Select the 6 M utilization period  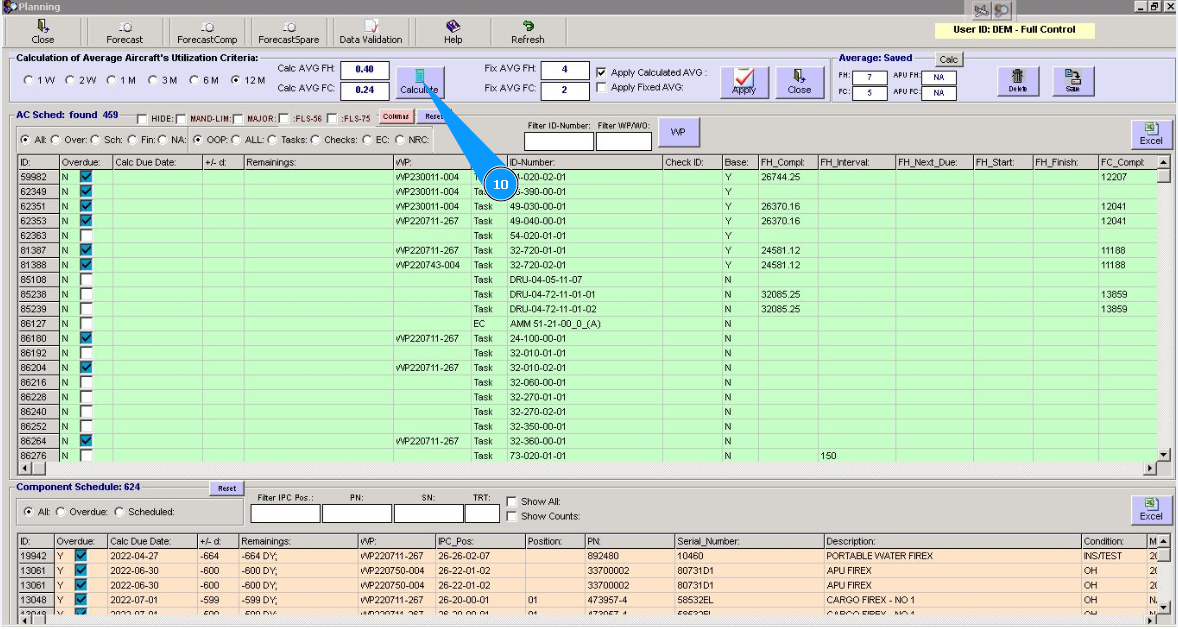pyautogui.click(x=195, y=80)
